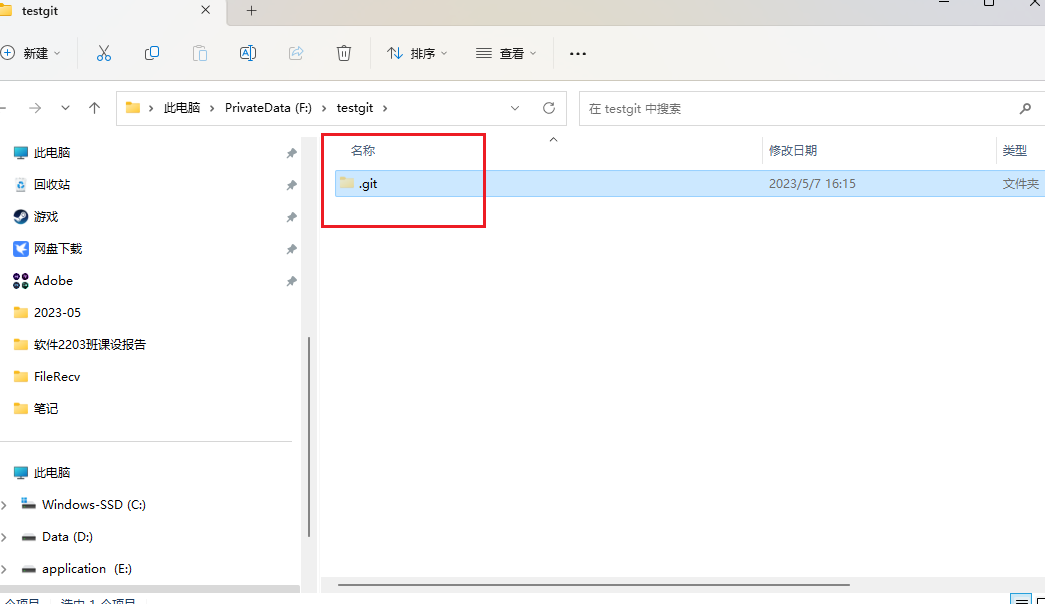
Task: Open 回收站 in the sidebar
Action: [52, 185]
